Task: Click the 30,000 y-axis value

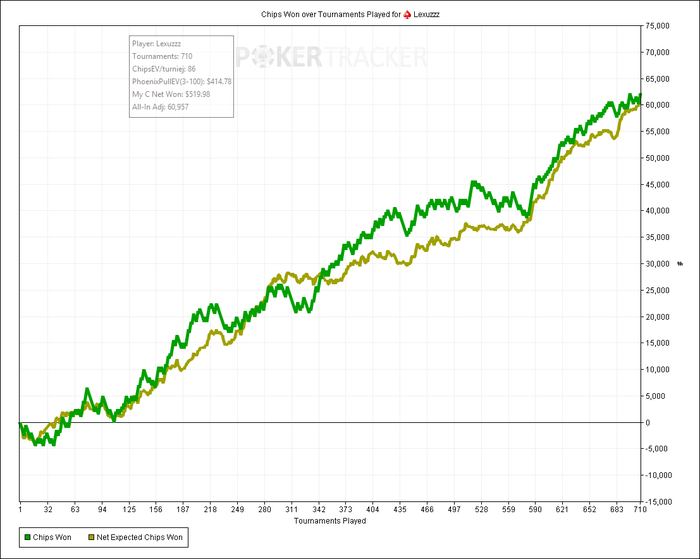Action: [x=658, y=264]
